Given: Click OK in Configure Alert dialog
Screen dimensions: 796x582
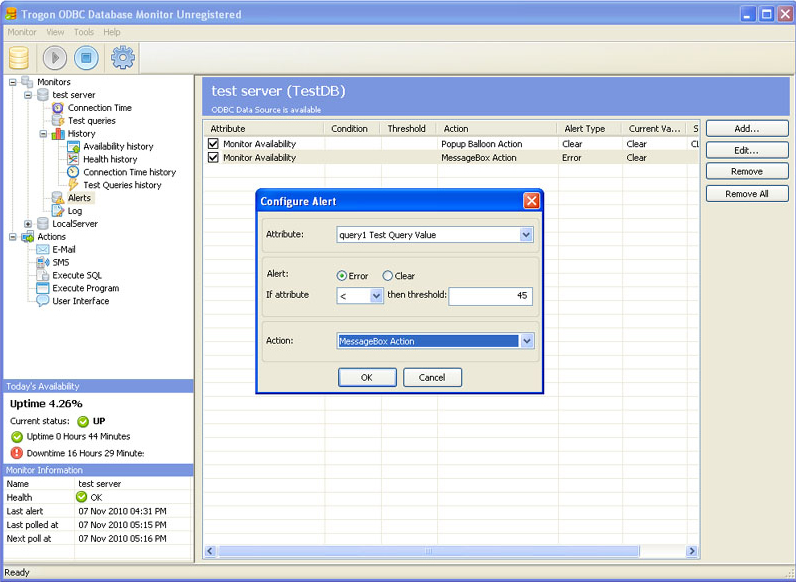Looking at the screenshot, I should 367,377.
